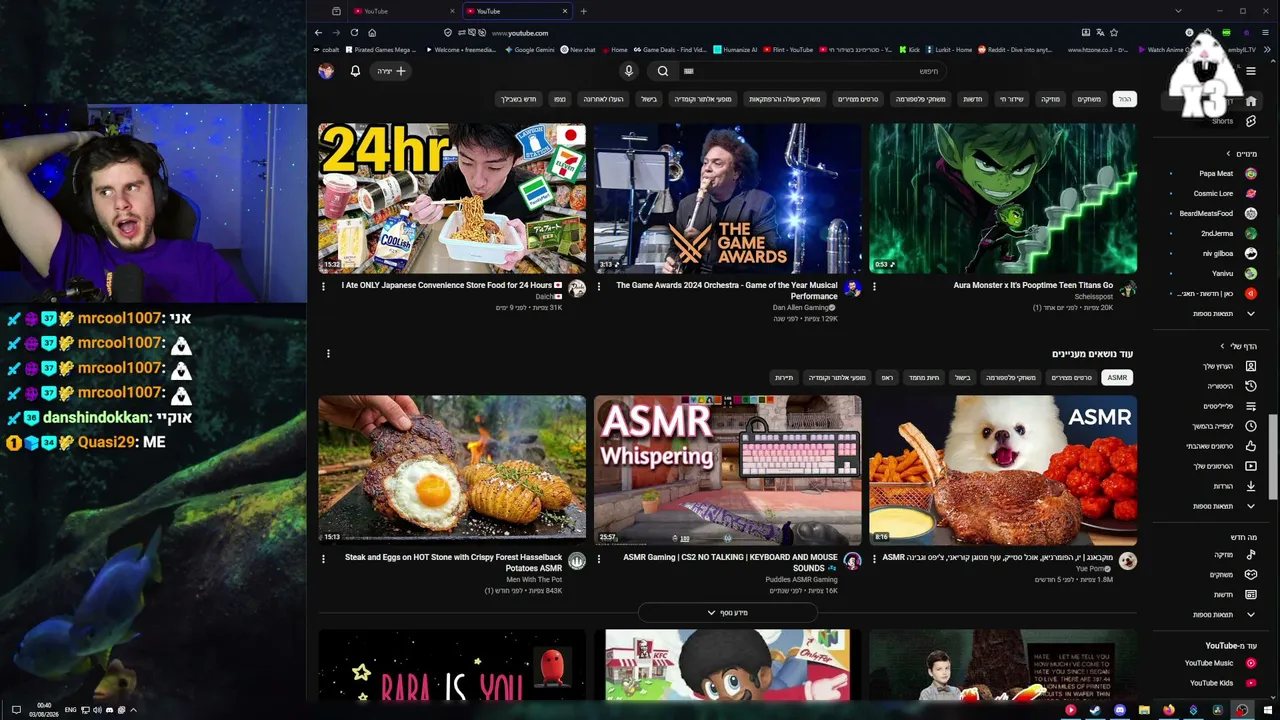Switch to the first YouTube browser tab

(403, 11)
